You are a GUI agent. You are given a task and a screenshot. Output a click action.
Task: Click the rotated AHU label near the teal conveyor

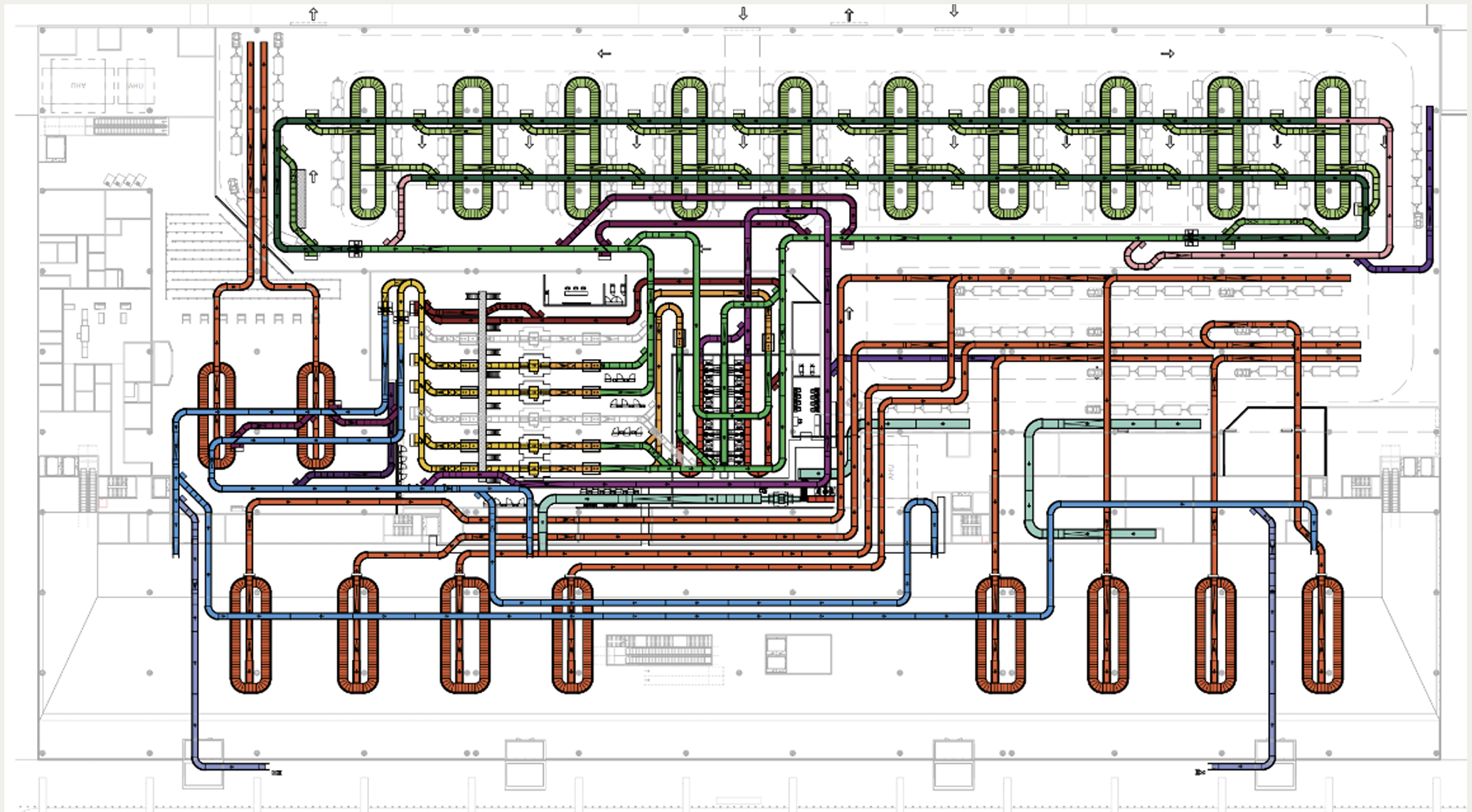coord(890,471)
